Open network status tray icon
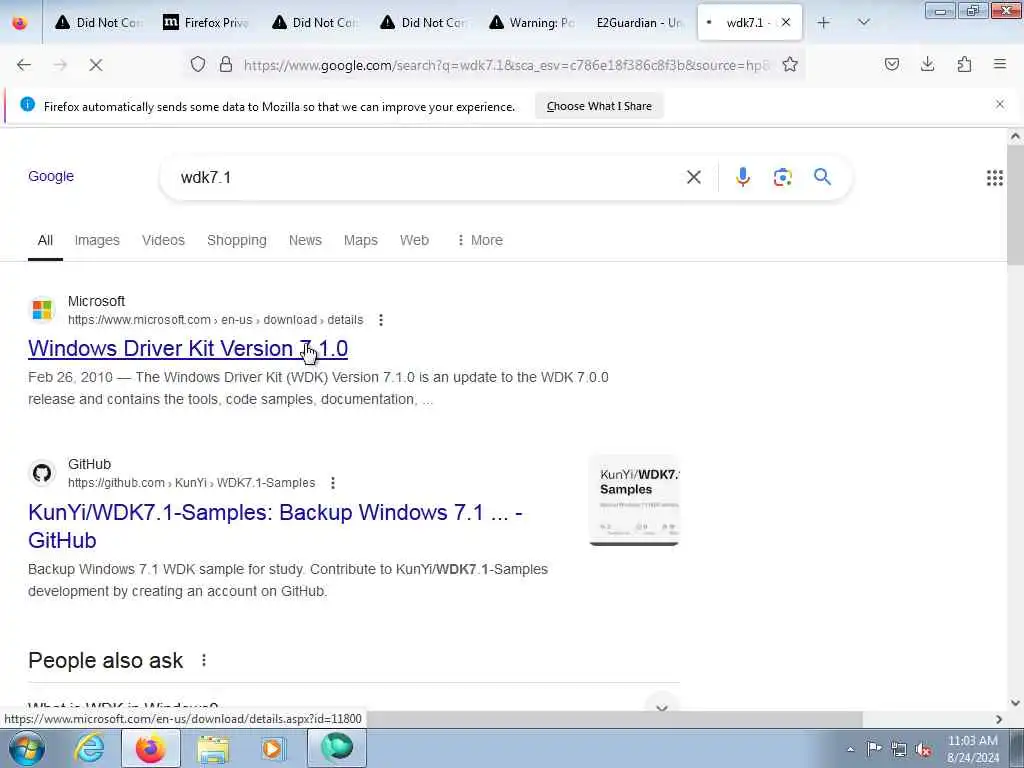 tap(899, 749)
